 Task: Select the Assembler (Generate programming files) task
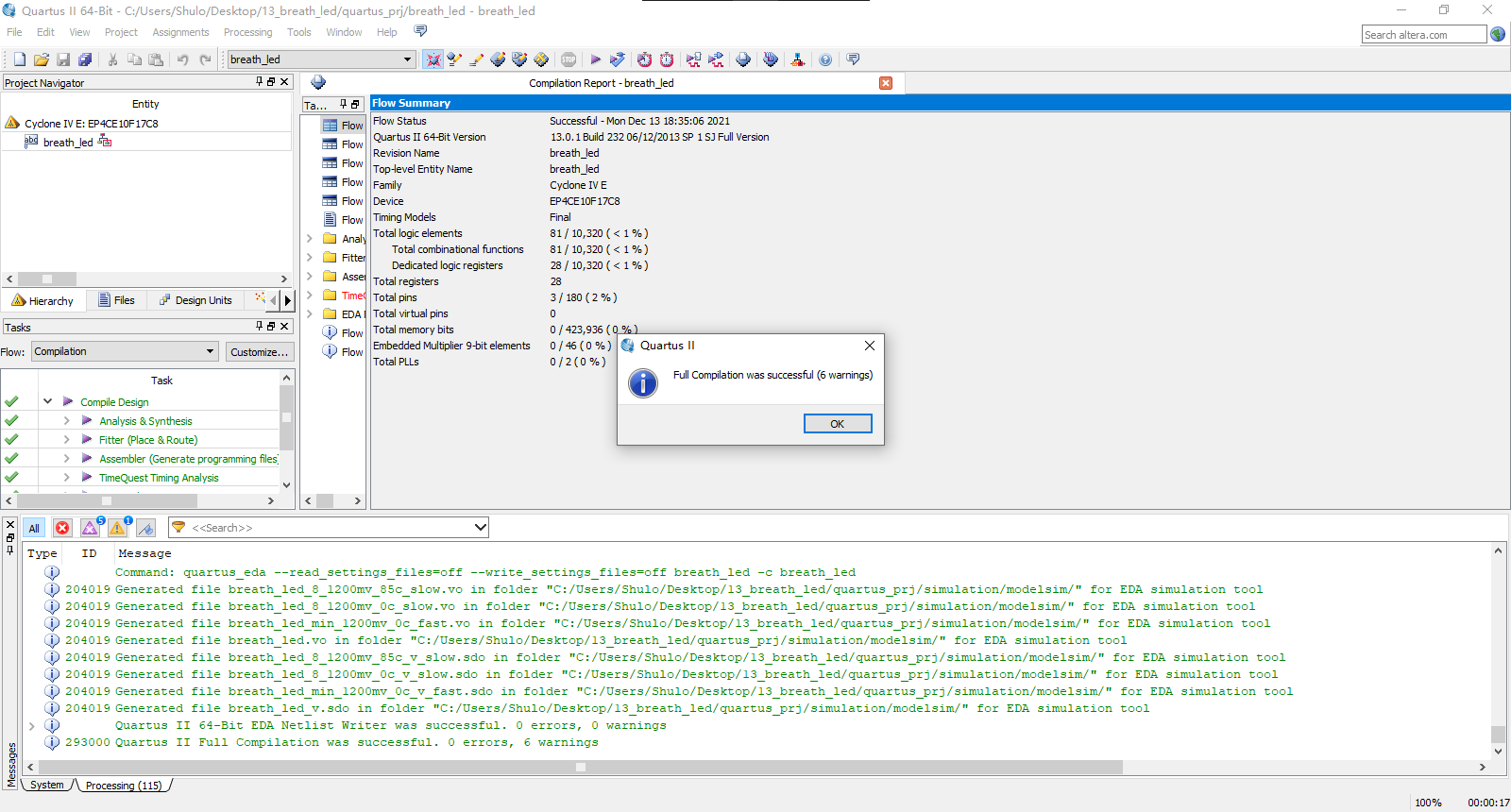[188, 458]
